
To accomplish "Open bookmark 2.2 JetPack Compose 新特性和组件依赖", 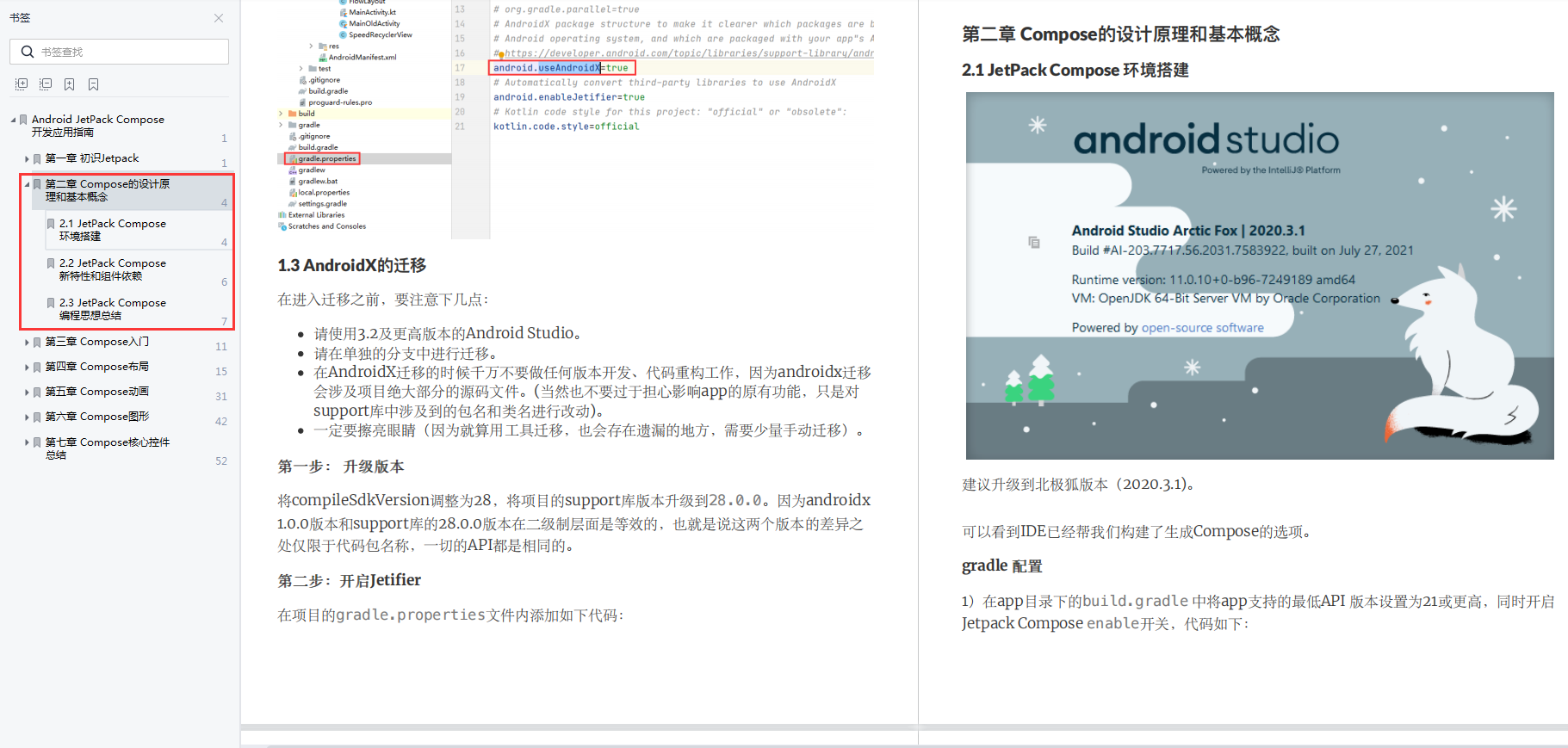I will [112, 269].
